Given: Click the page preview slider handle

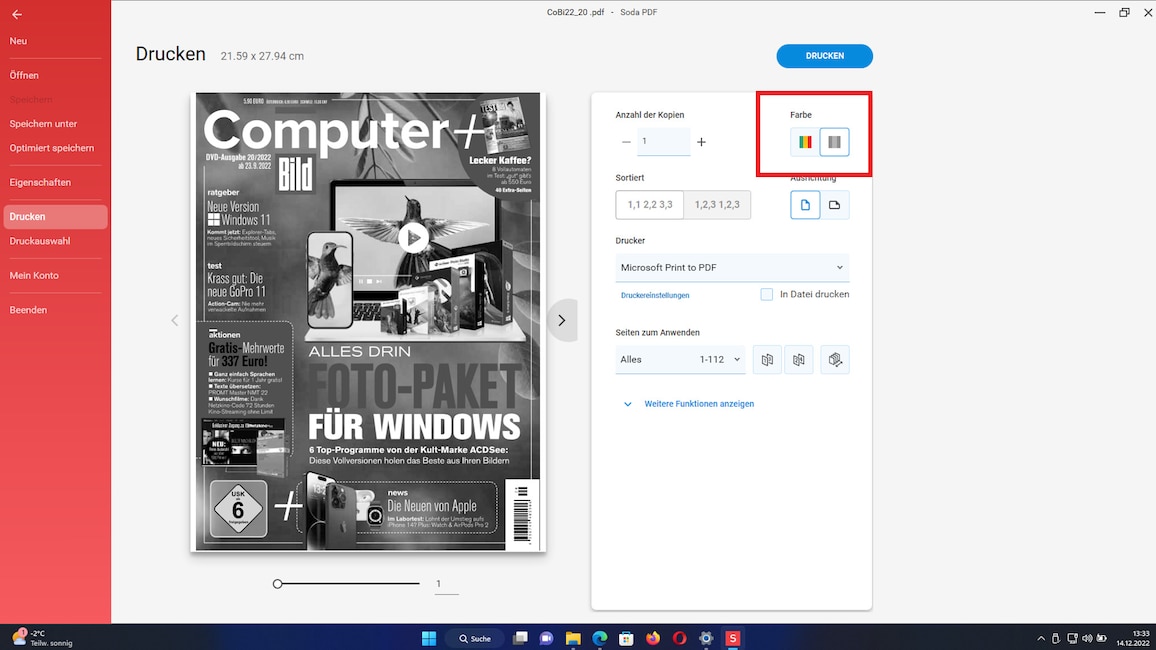Looking at the screenshot, I should pos(277,584).
